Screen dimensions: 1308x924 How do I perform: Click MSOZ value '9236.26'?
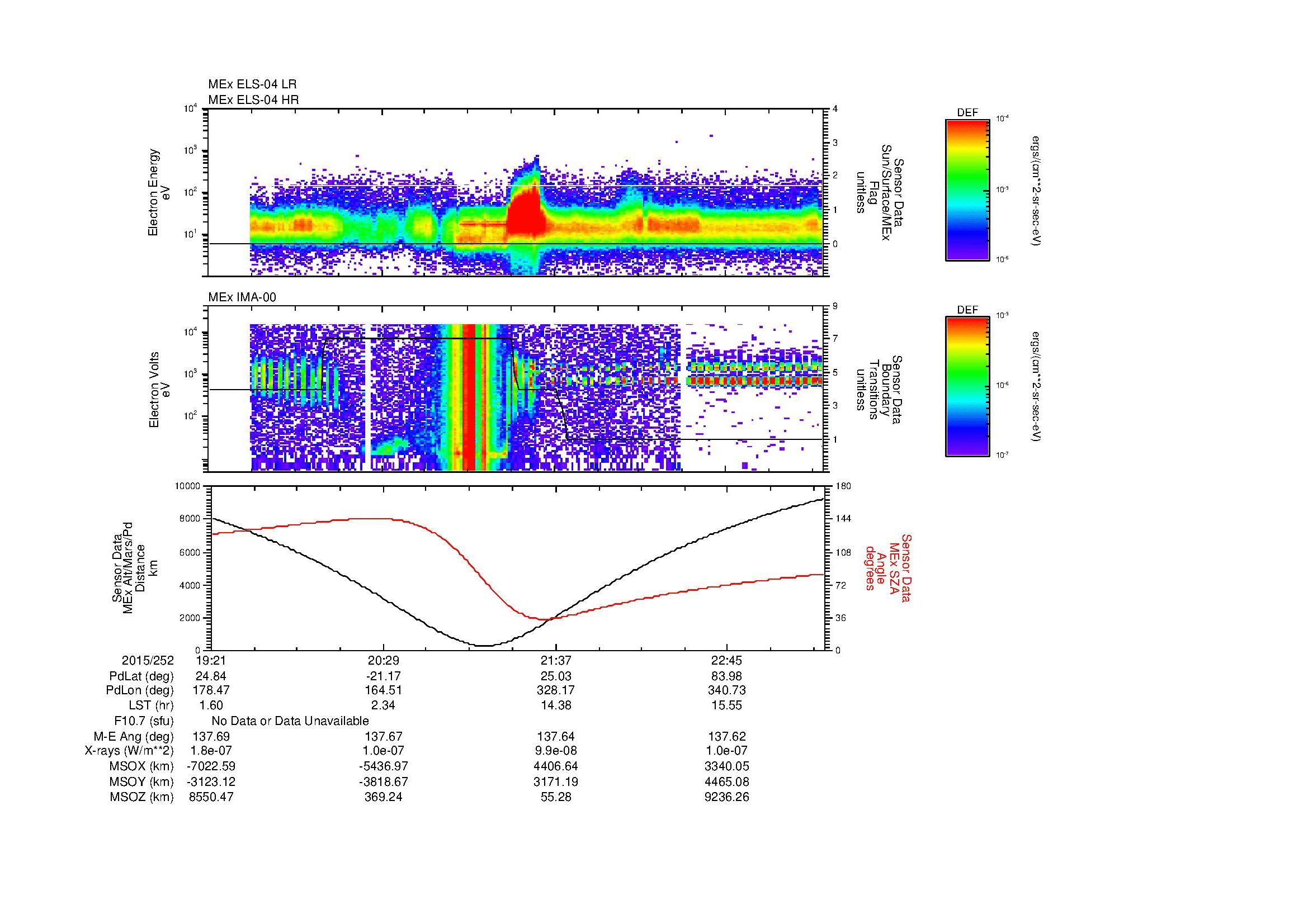pyautogui.click(x=727, y=797)
